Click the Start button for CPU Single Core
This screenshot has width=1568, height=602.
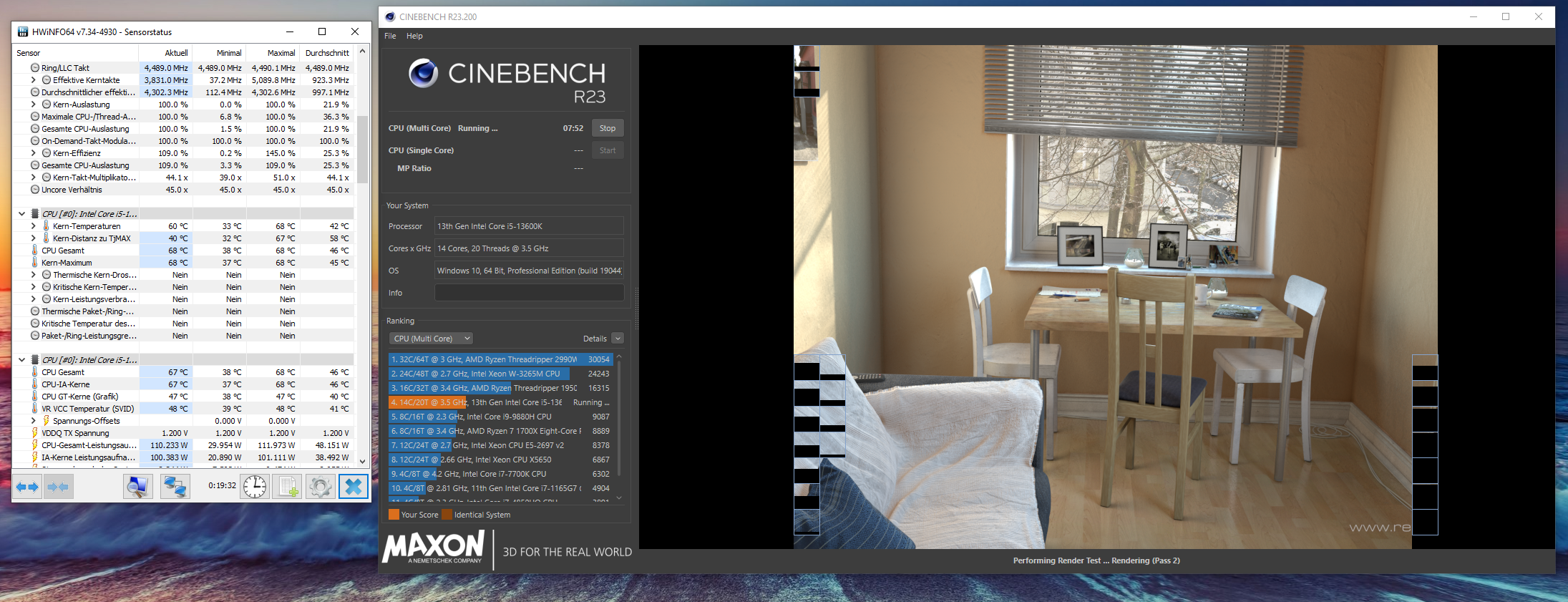tap(608, 150)
